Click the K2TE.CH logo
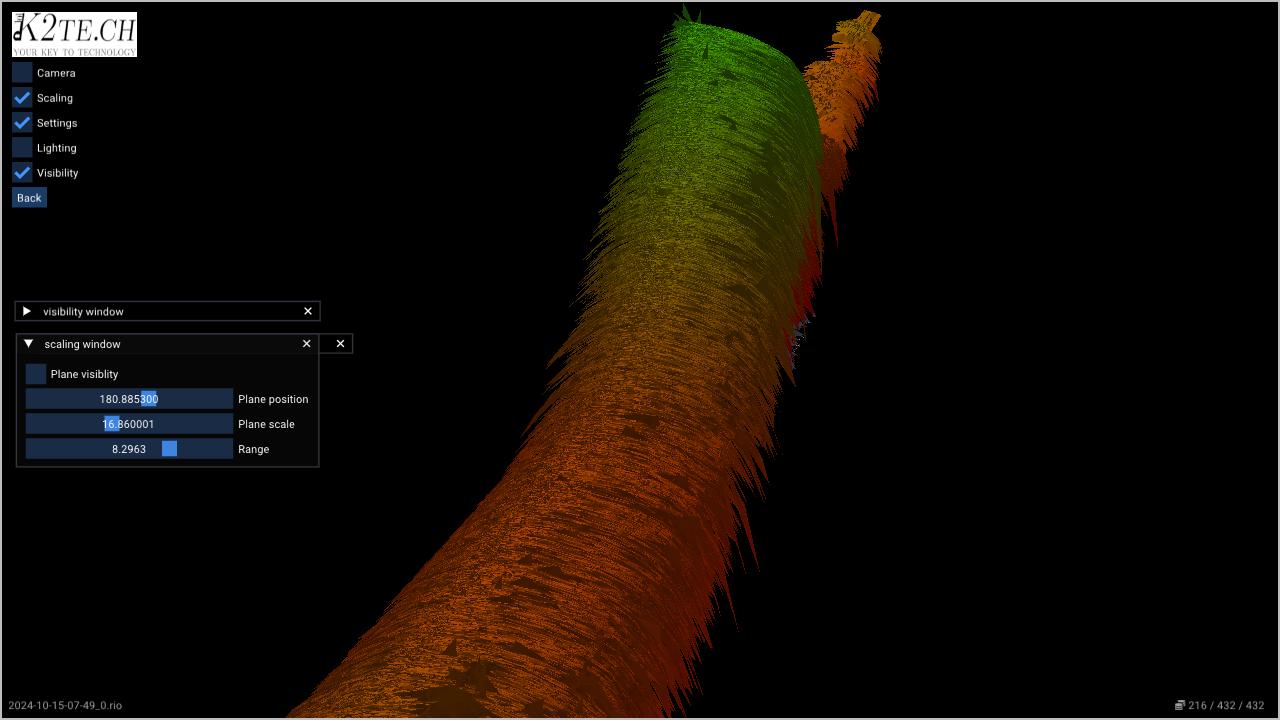This screenshot has width=1280, height=720. coord(74,34)
